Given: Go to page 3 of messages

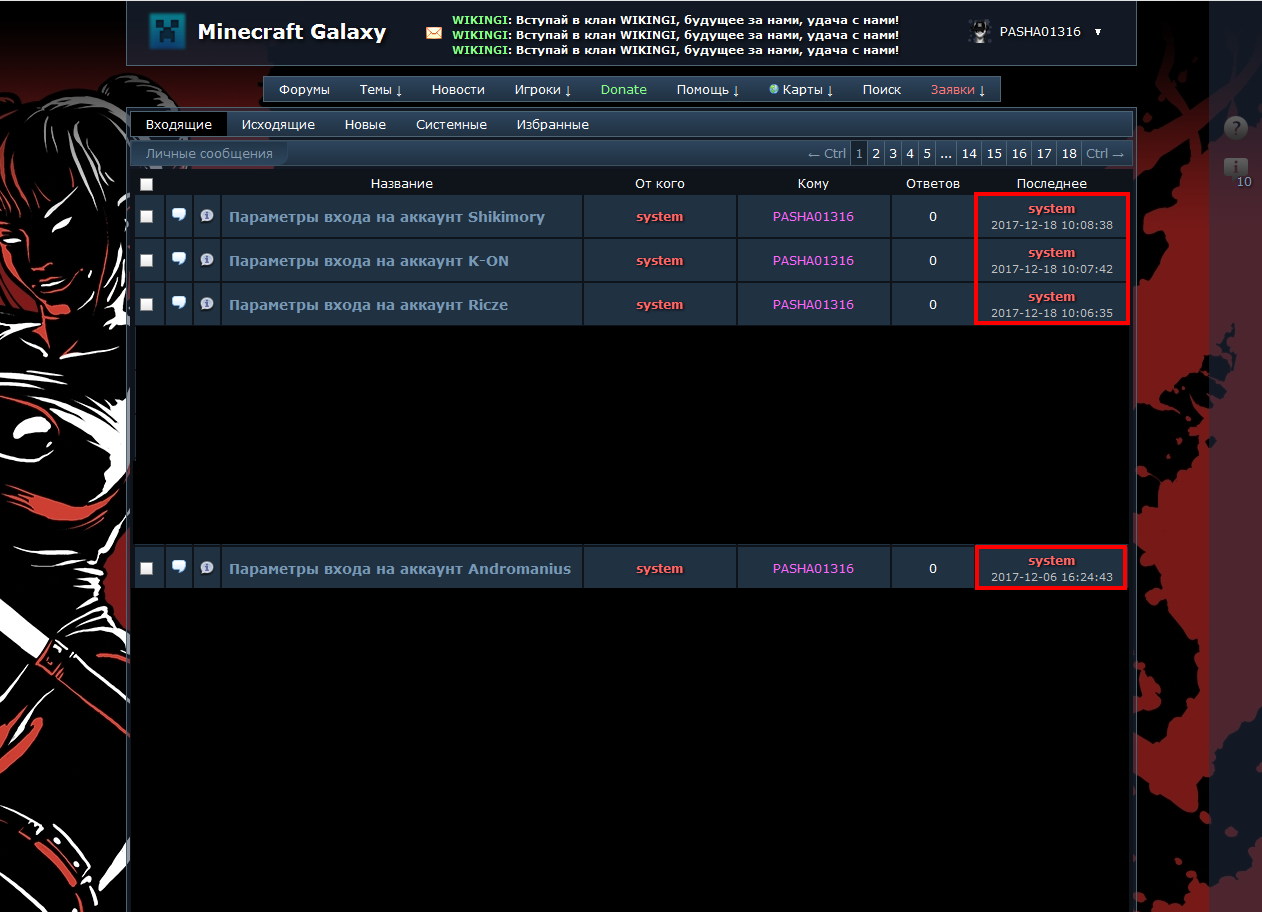Looking at the screenshot, I should 893,154.
